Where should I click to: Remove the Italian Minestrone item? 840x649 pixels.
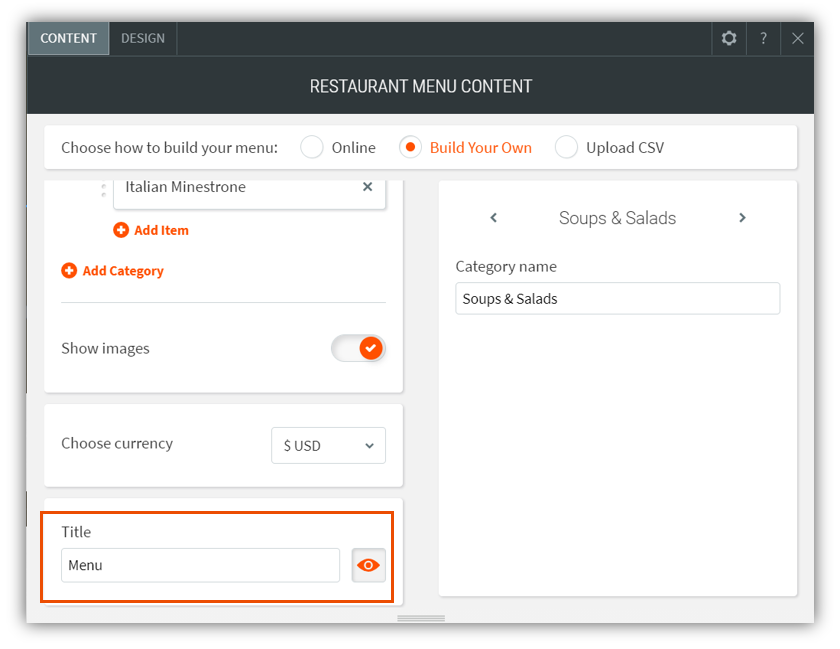click(367, 187)
